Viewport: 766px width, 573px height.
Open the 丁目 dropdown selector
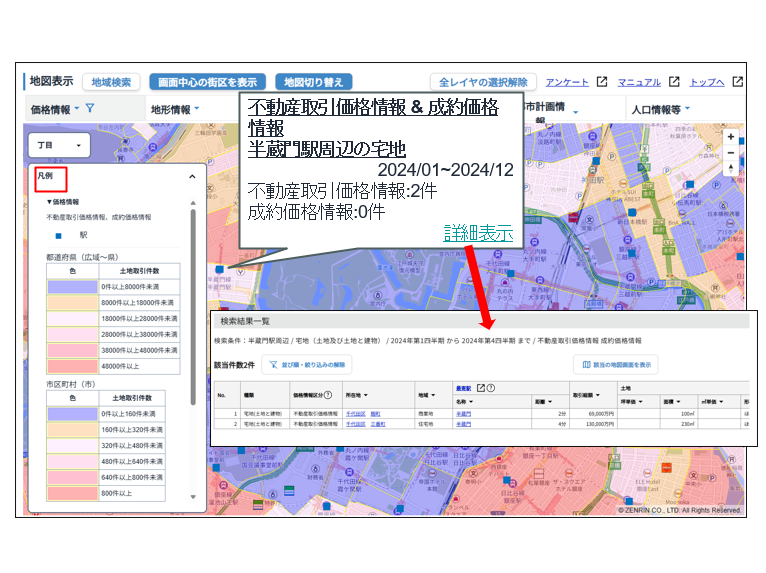(60, 145)
